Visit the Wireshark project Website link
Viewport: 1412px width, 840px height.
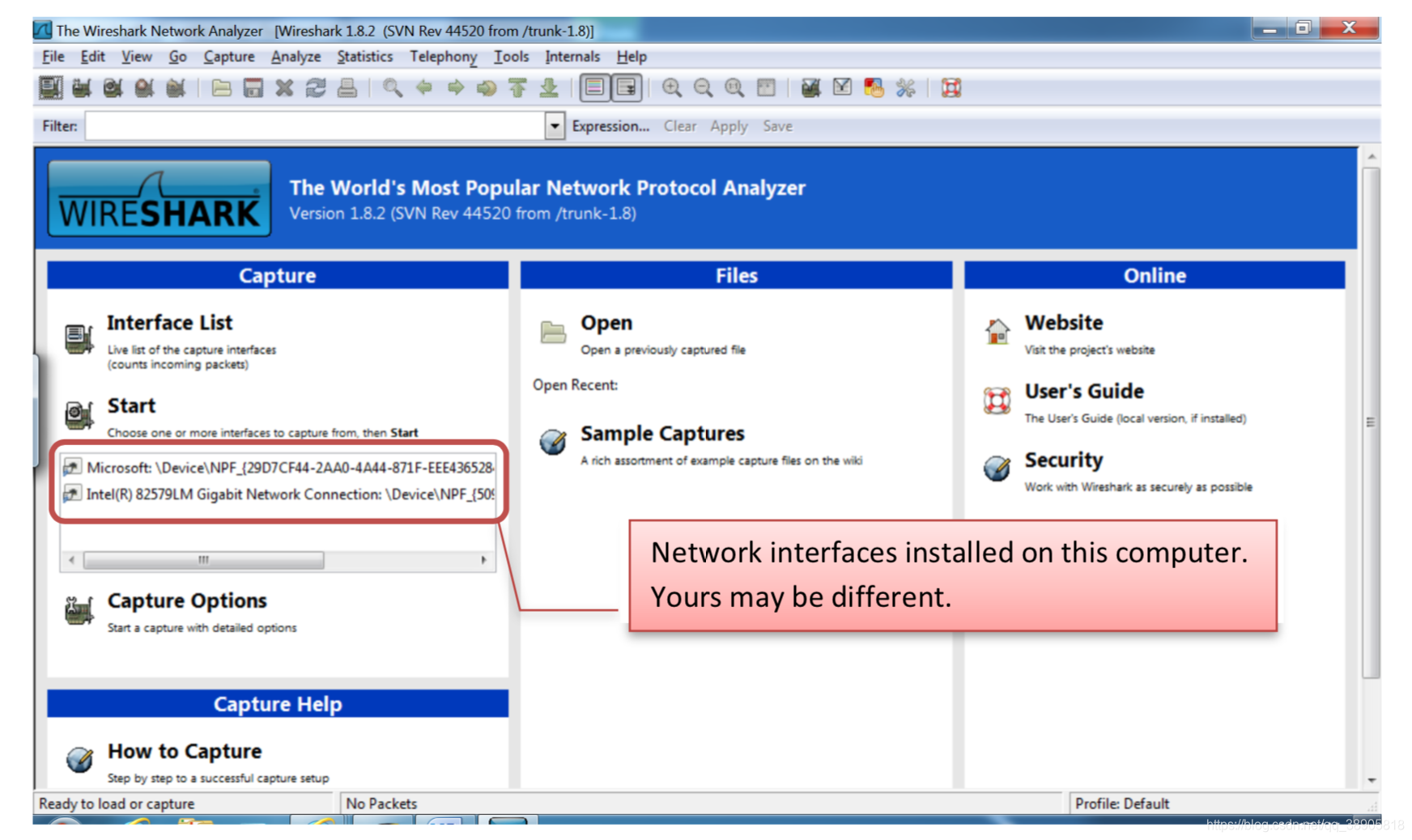tap(1063, 322)
